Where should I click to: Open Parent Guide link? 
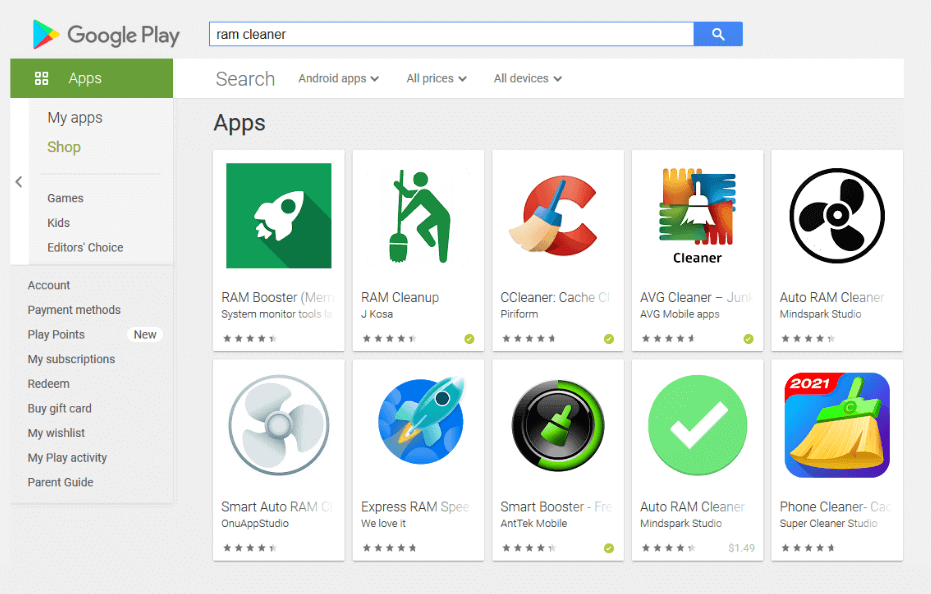(x=61, y=482)
